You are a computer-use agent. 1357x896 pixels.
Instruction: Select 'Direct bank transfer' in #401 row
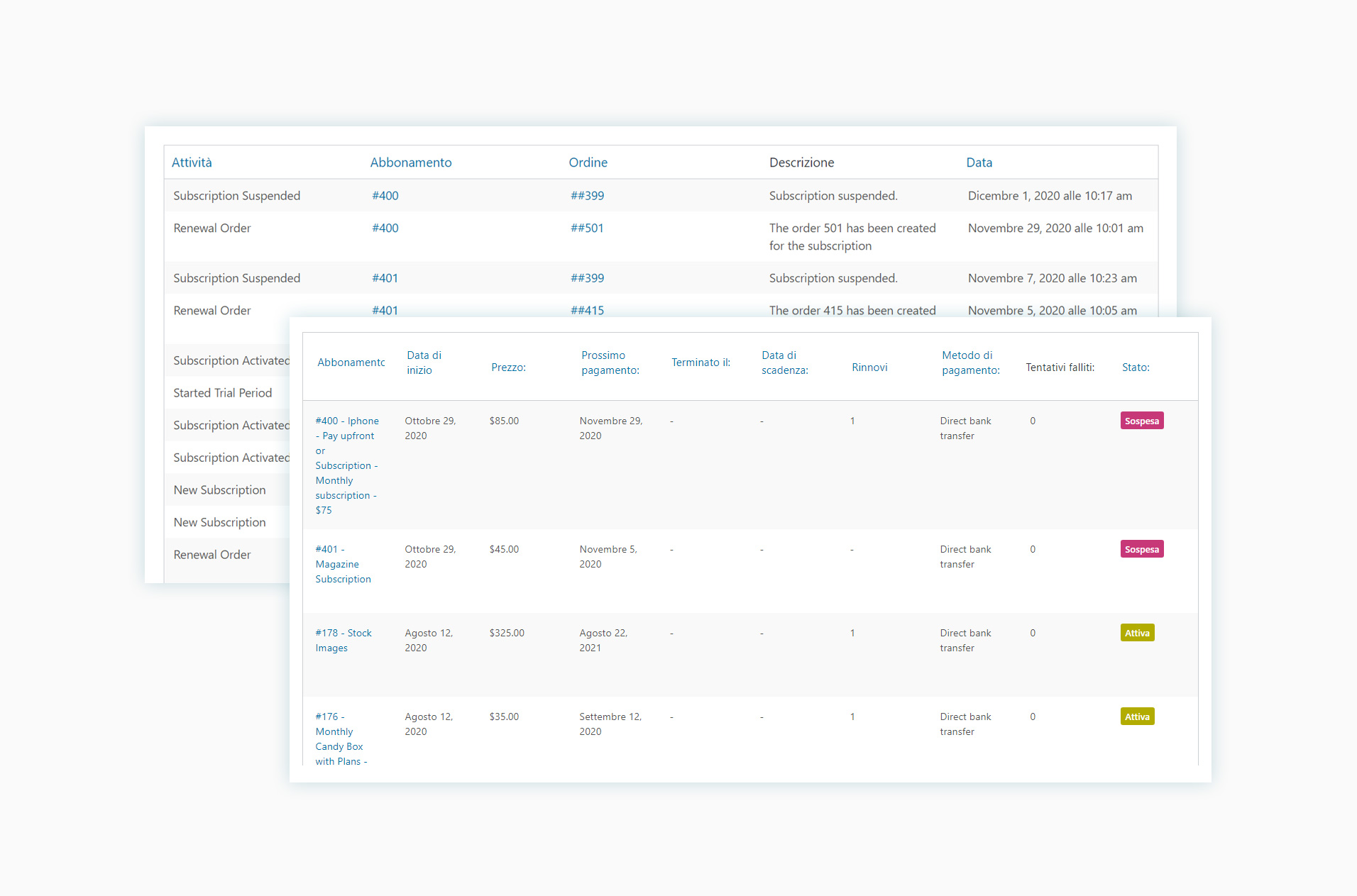click(x=966, y=557)
